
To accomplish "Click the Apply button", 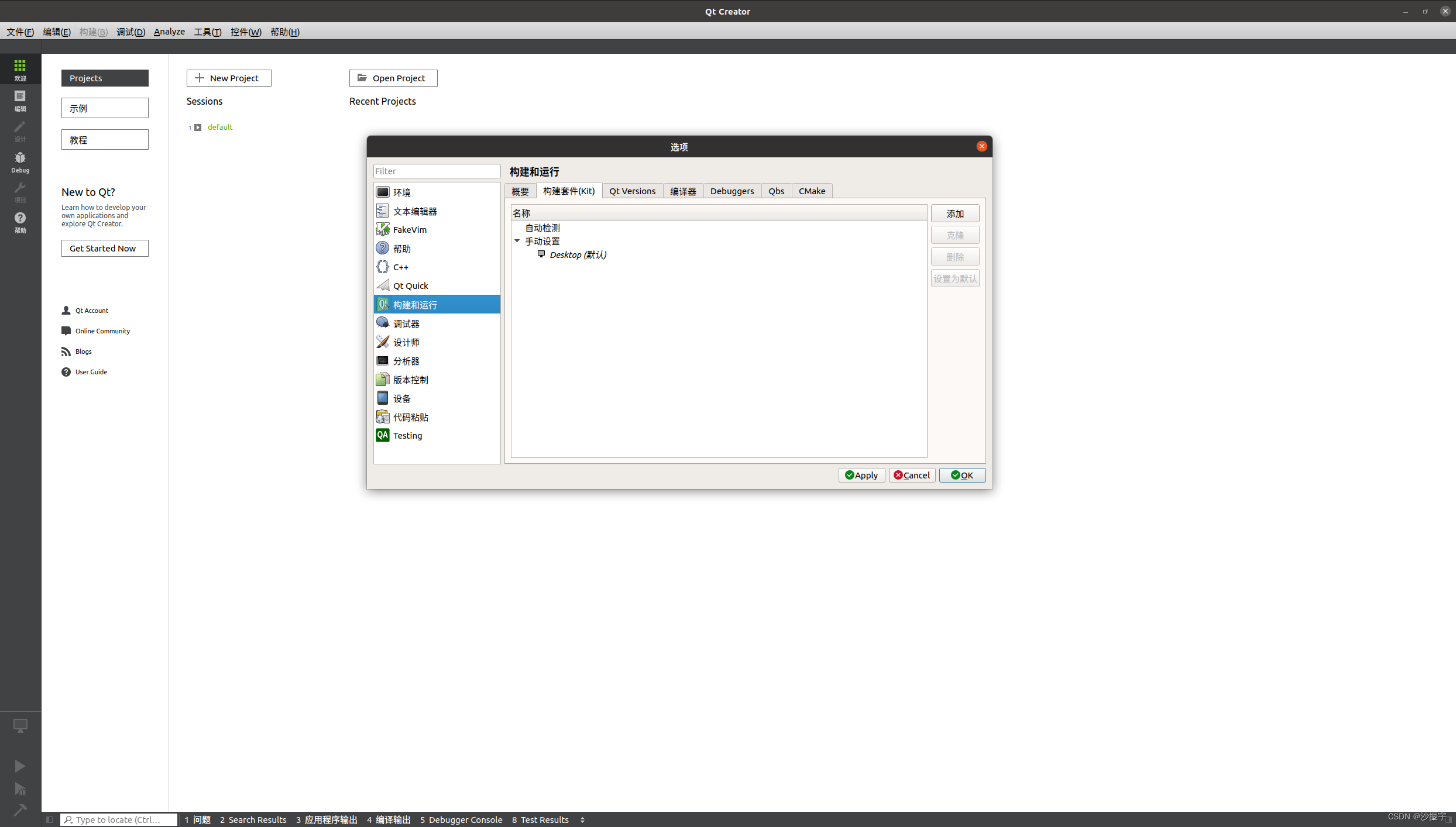I will (861, 475).
